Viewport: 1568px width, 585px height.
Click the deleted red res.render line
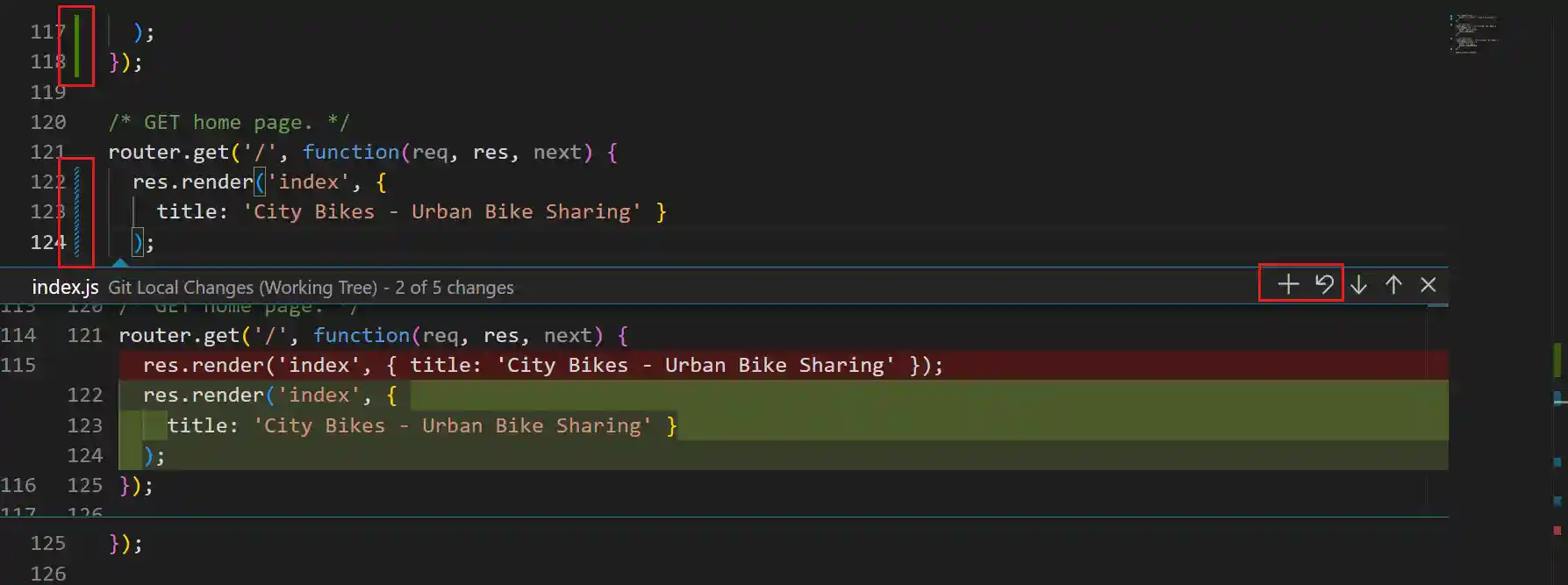pos(526,364)
